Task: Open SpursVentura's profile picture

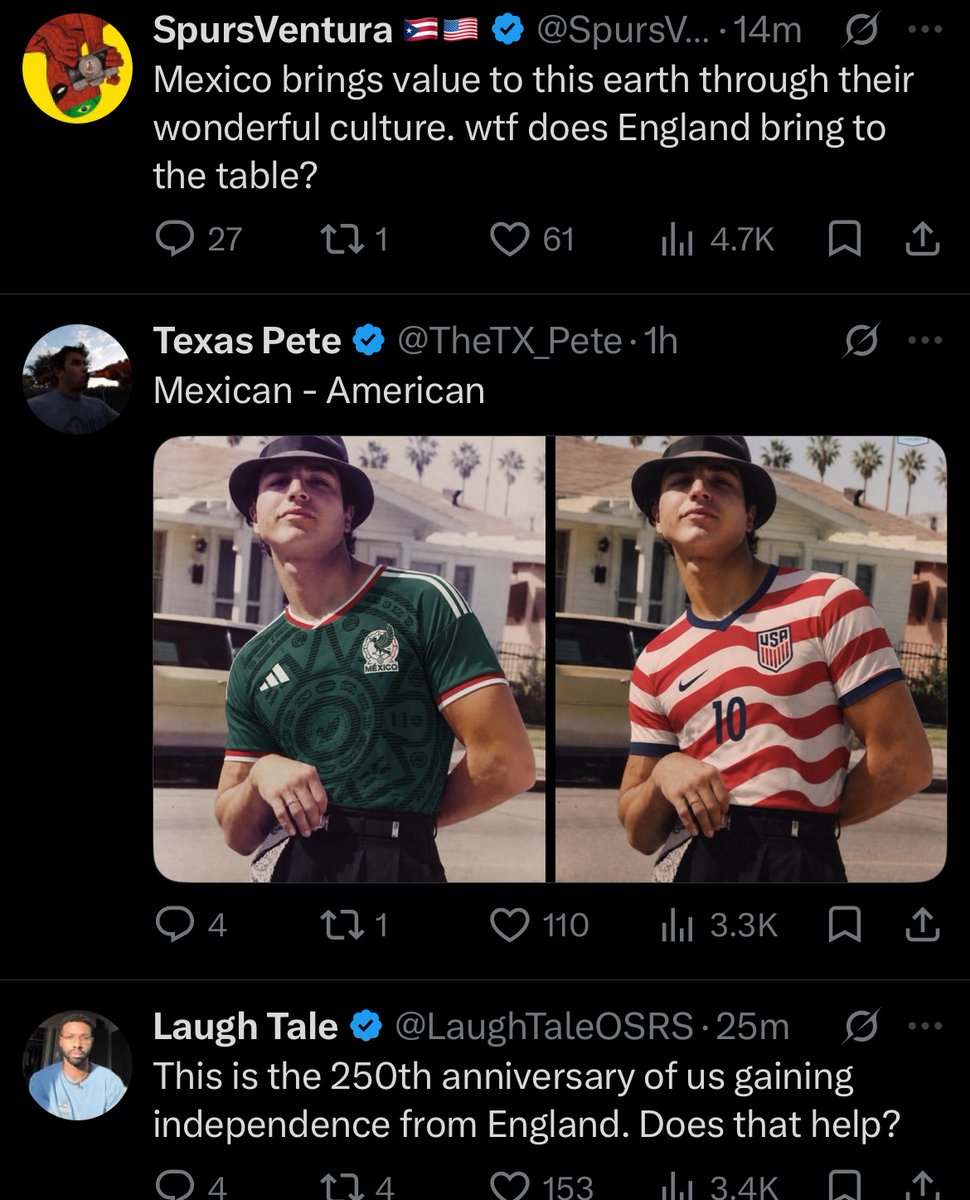Action: pyautogui.click(x=76, y=68)
